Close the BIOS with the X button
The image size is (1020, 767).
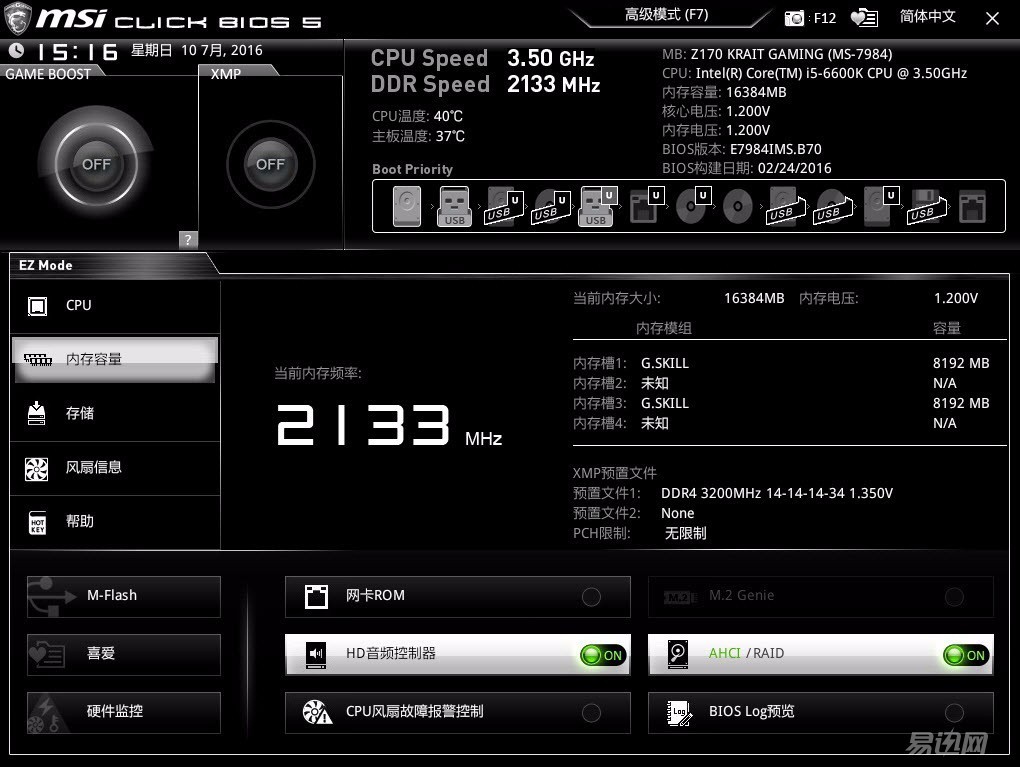[x=992, y=18]
